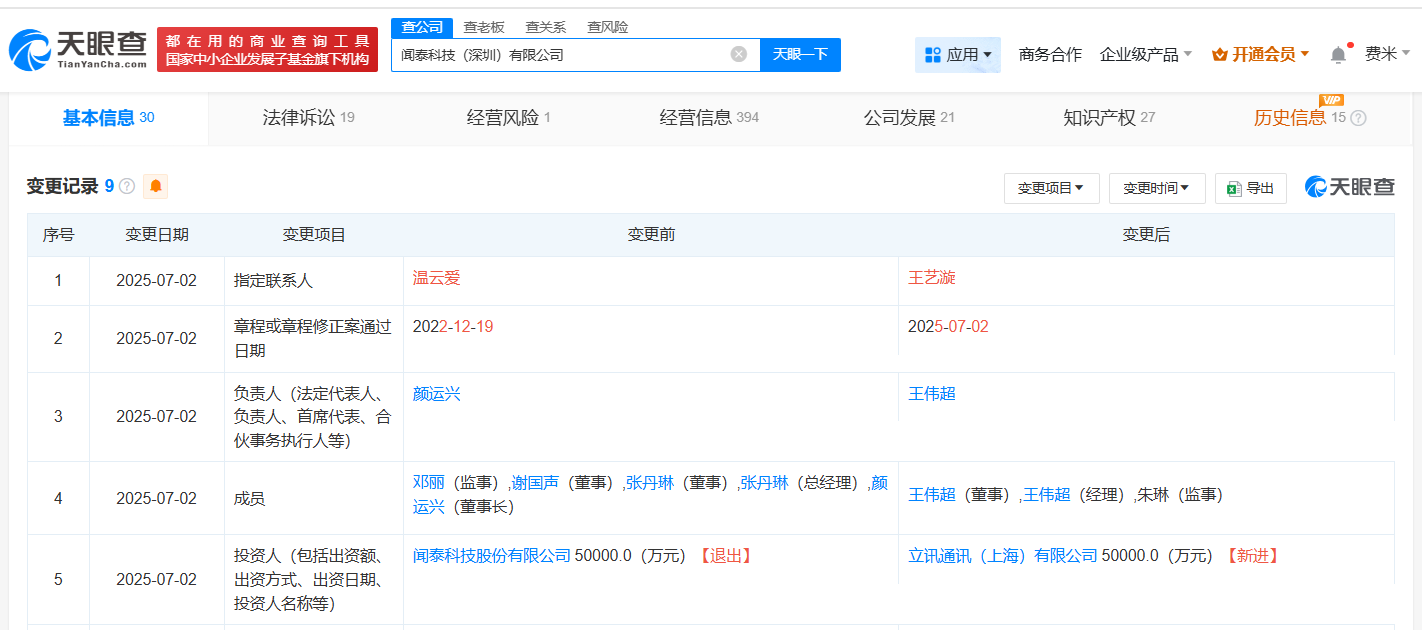Click the red promotional banner next to logo
Viewport: 1422px width, 630px height.
click(268, 49)
